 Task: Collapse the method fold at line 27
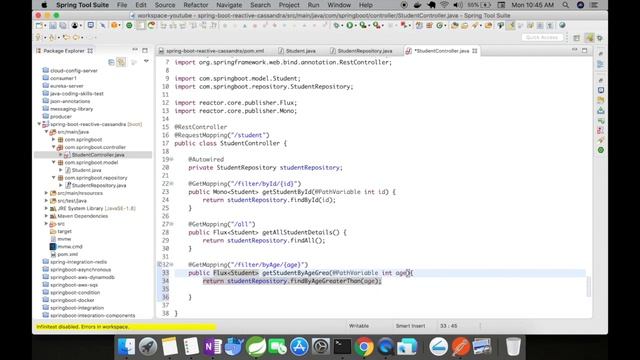pyautogui.click(x=172, y=224)
